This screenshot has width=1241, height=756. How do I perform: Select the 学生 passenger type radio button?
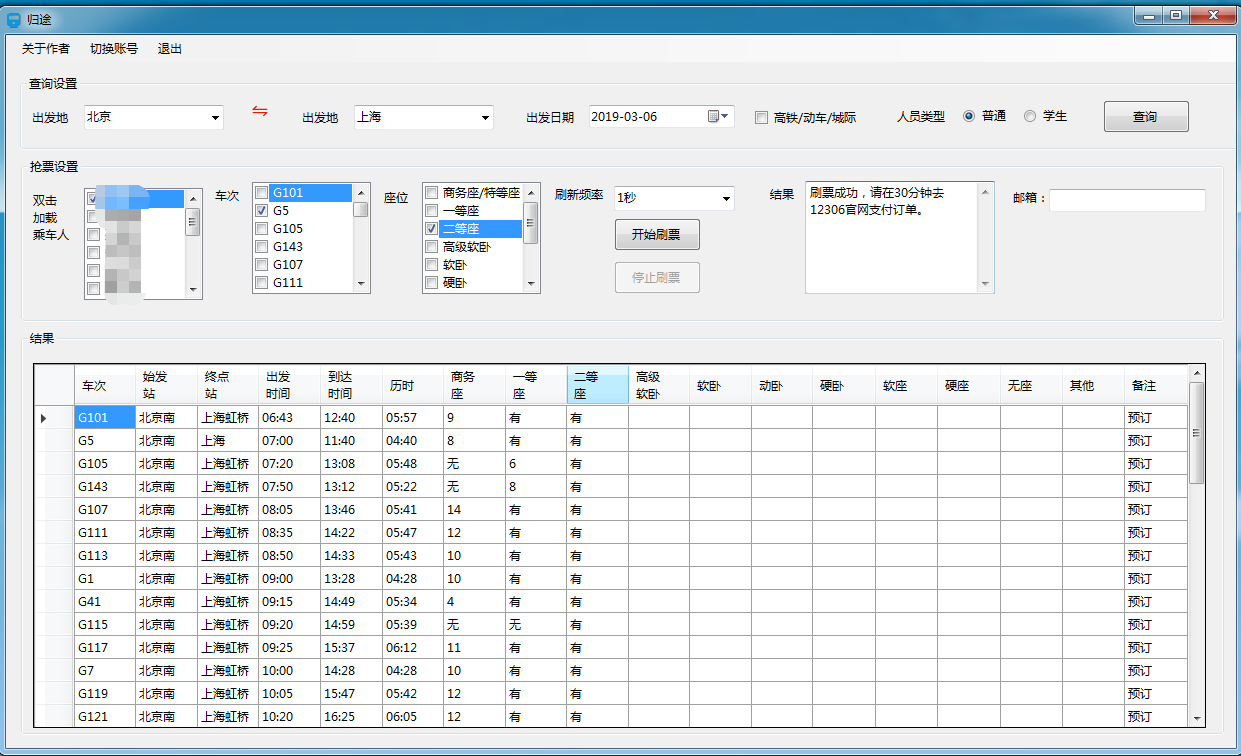pyautogui.click(x=1030, y=115)
